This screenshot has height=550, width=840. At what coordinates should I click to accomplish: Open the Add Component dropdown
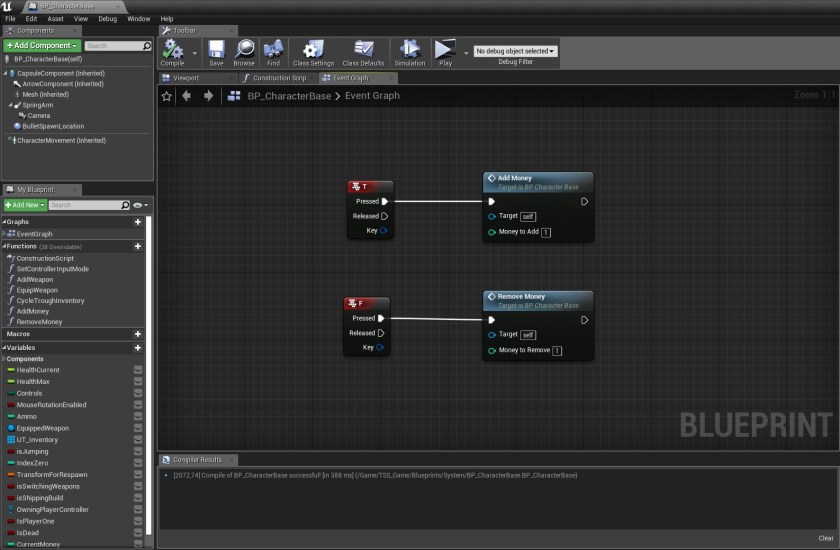coord(42,45)
